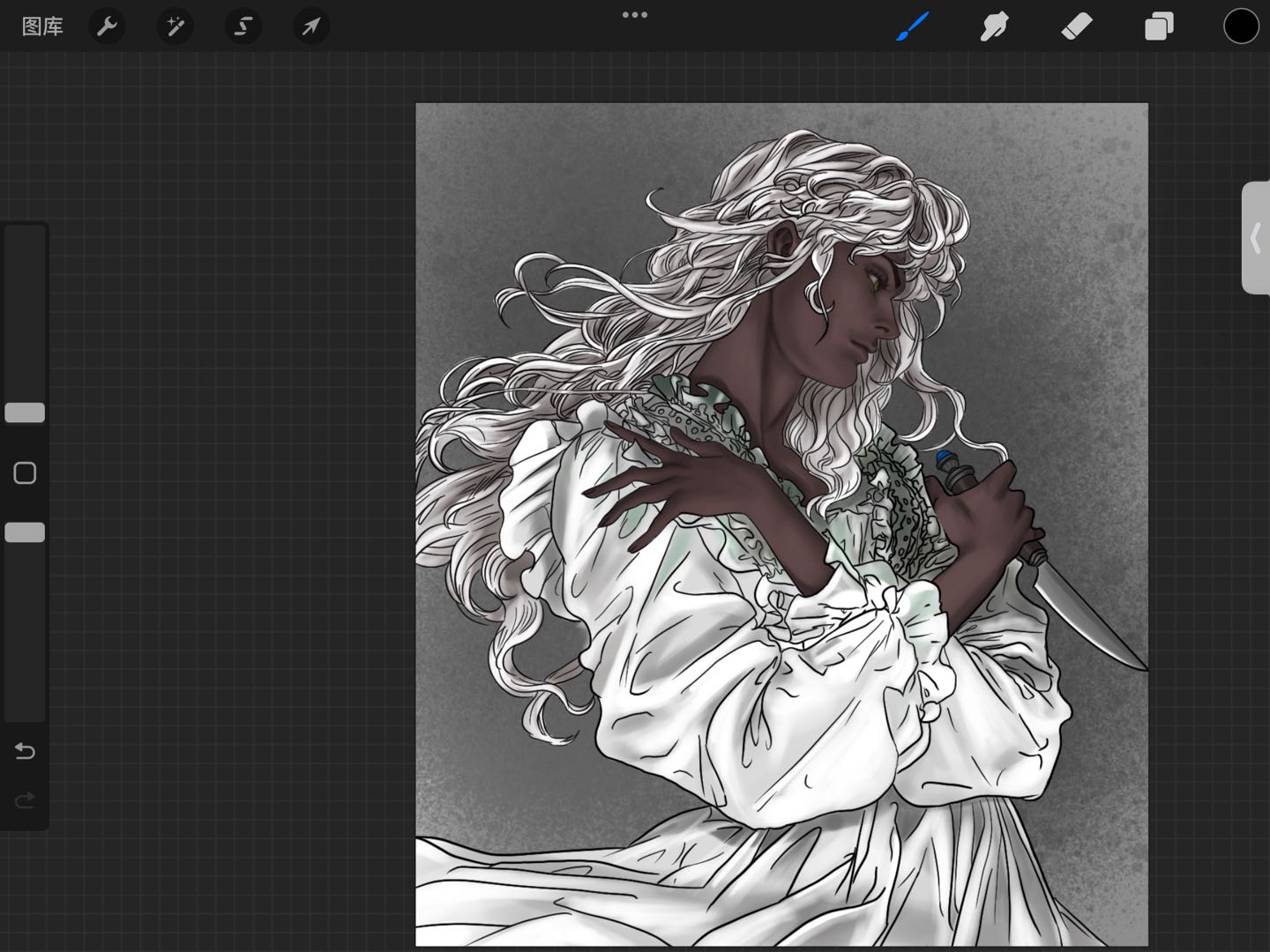Activate the Transform arrow tool
Image resolution: width=1270 pixels, height=952 pixels.
(x=310, y=26)
